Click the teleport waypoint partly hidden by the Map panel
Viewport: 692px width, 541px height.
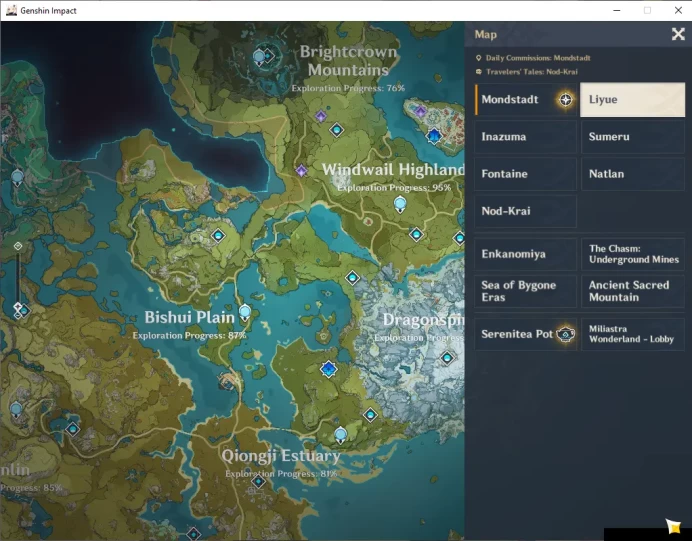[459, 239]
